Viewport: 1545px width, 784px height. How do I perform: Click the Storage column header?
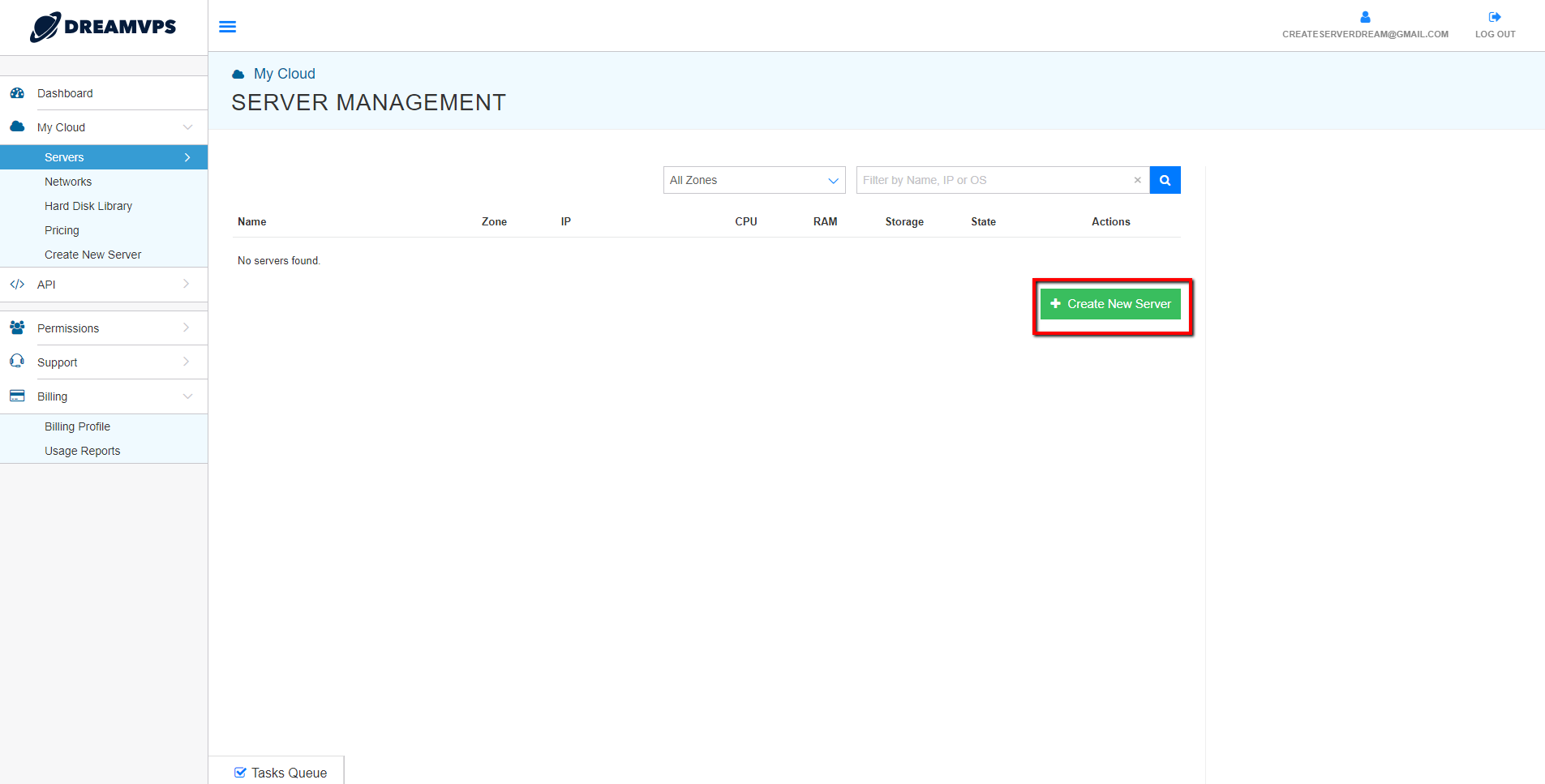point(904,221)
